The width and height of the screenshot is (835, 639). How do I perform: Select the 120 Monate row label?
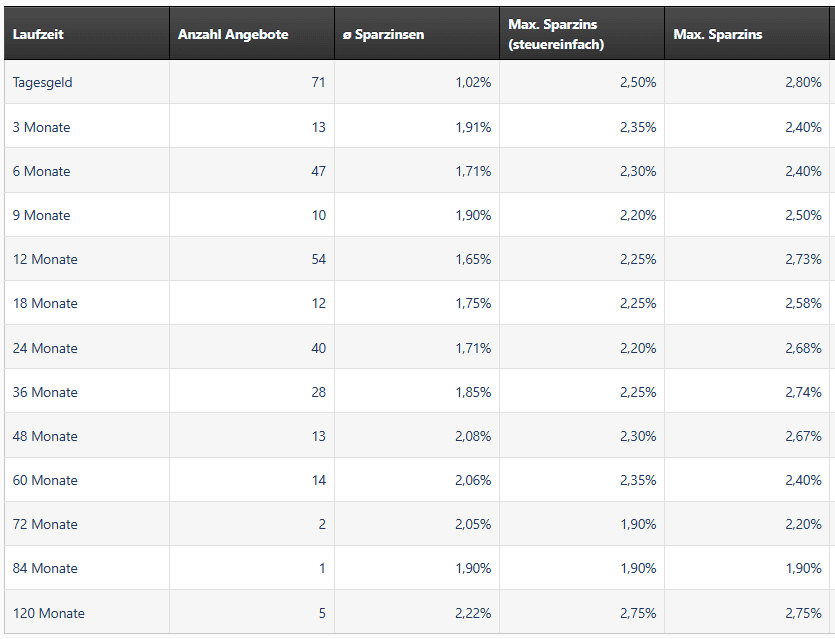(x=49, y=613)
